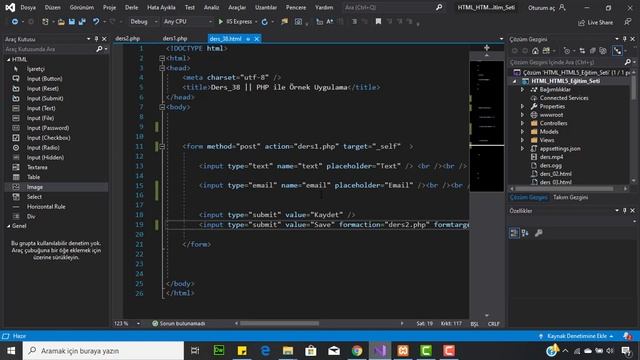Click the alphabetical sort icon in Özellikler
This screenshot has height=360, width=640.
[525, 233]
